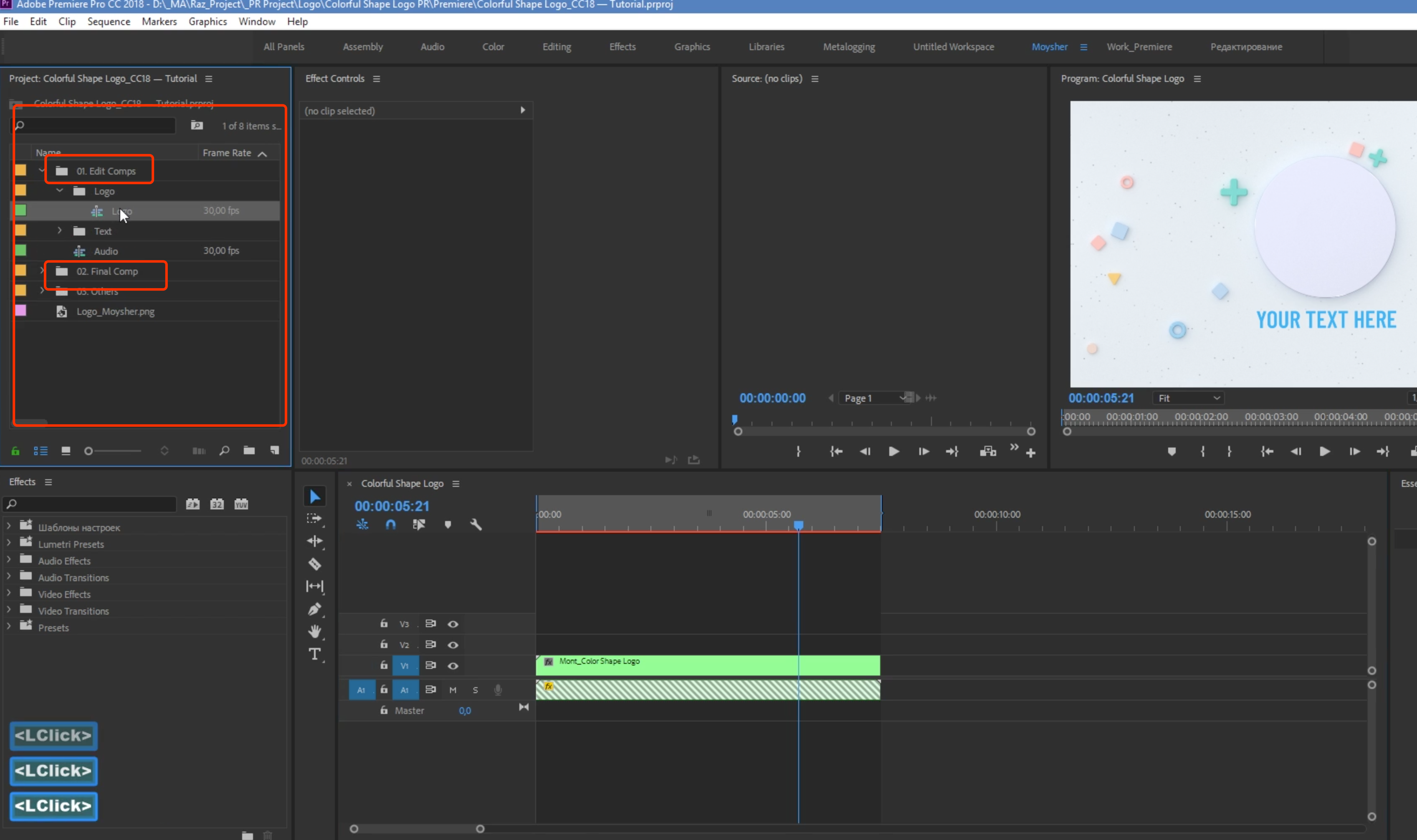
Task: Select Logo_Moysher.png in project panel
Action: point(116,311)
